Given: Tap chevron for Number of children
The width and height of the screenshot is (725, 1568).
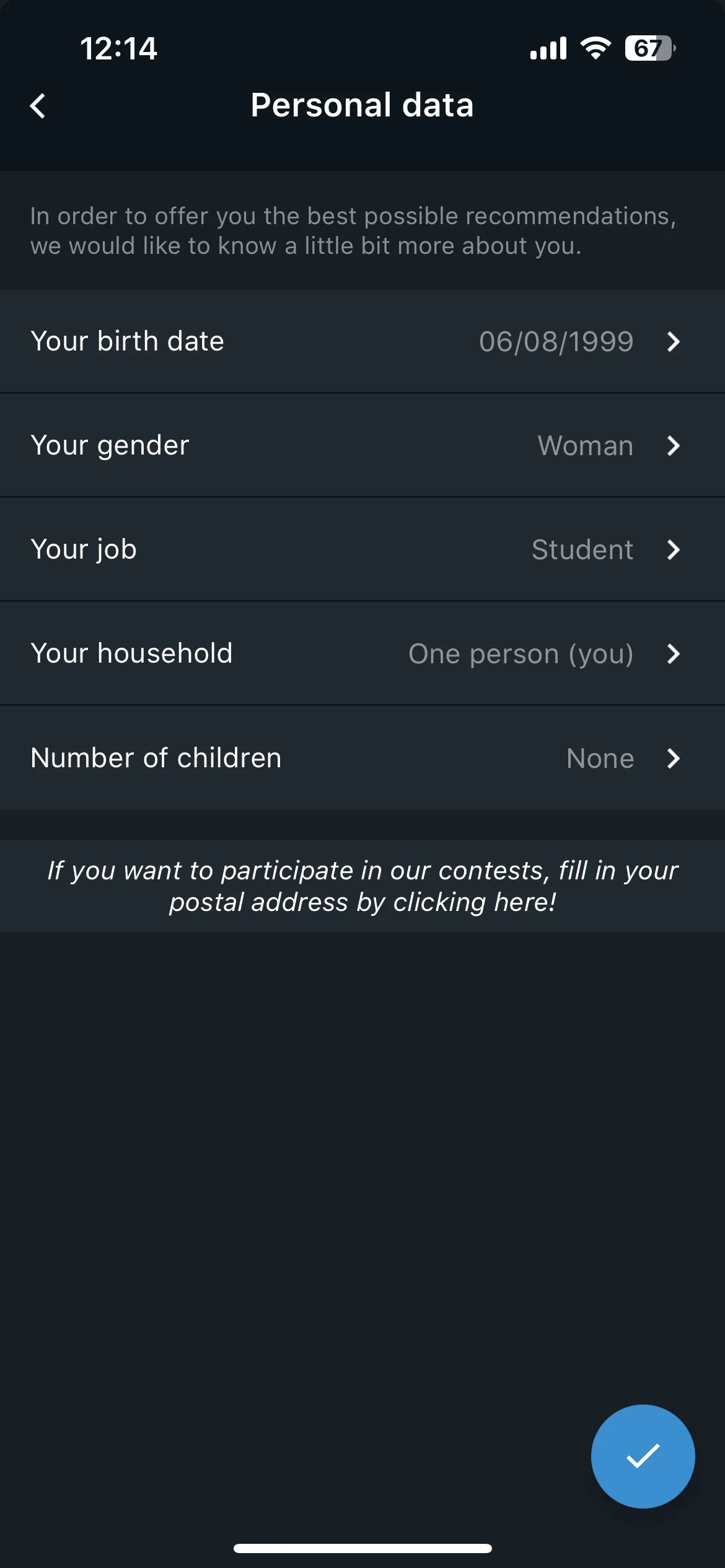Looking at the screenshot, I should coord(674,759).
